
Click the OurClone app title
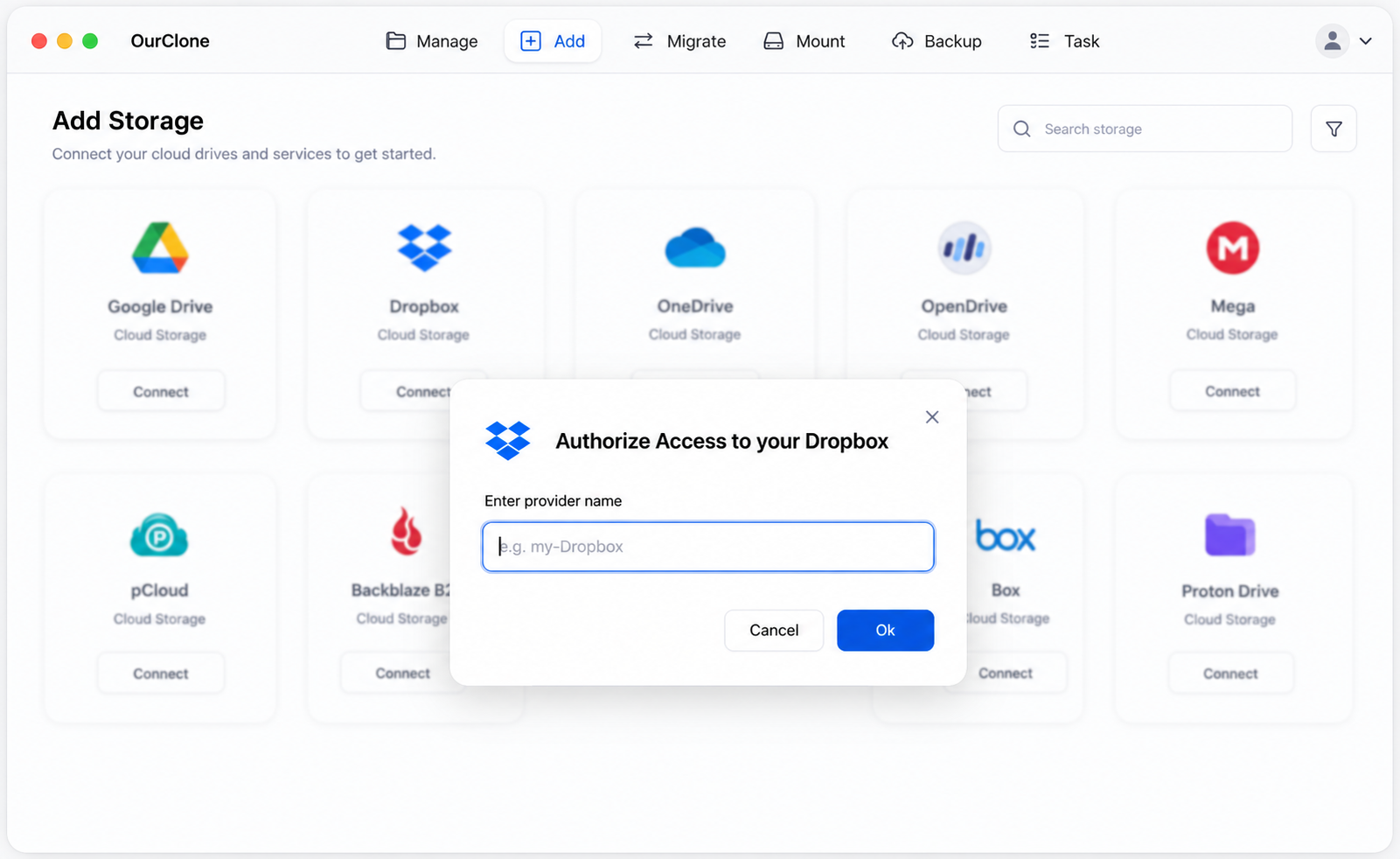click(x=170, y=41)
